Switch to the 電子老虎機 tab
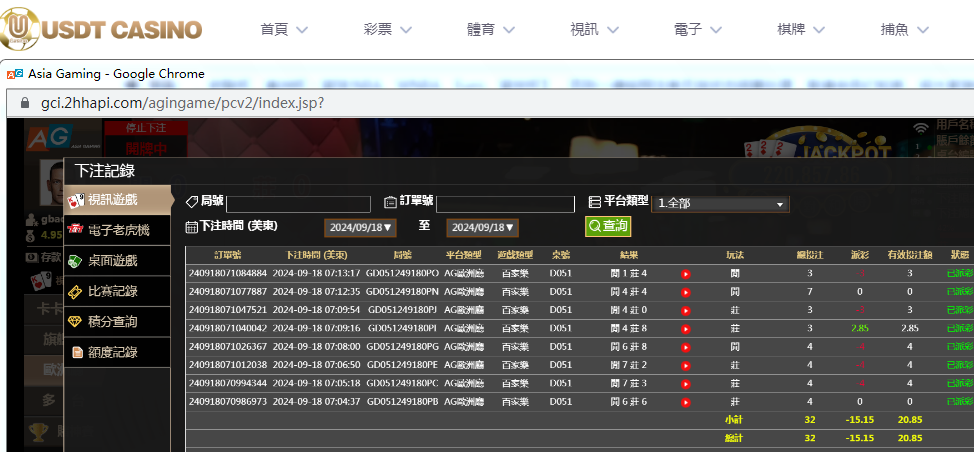 point(118,230)
